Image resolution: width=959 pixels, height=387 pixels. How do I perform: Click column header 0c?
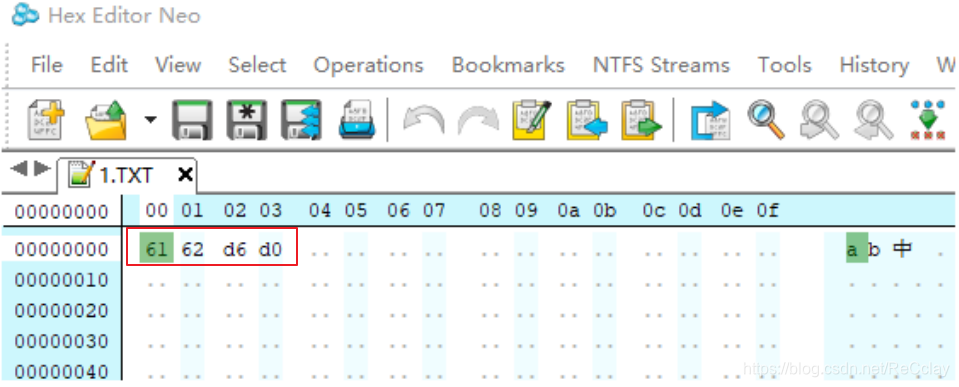(654, 212)
